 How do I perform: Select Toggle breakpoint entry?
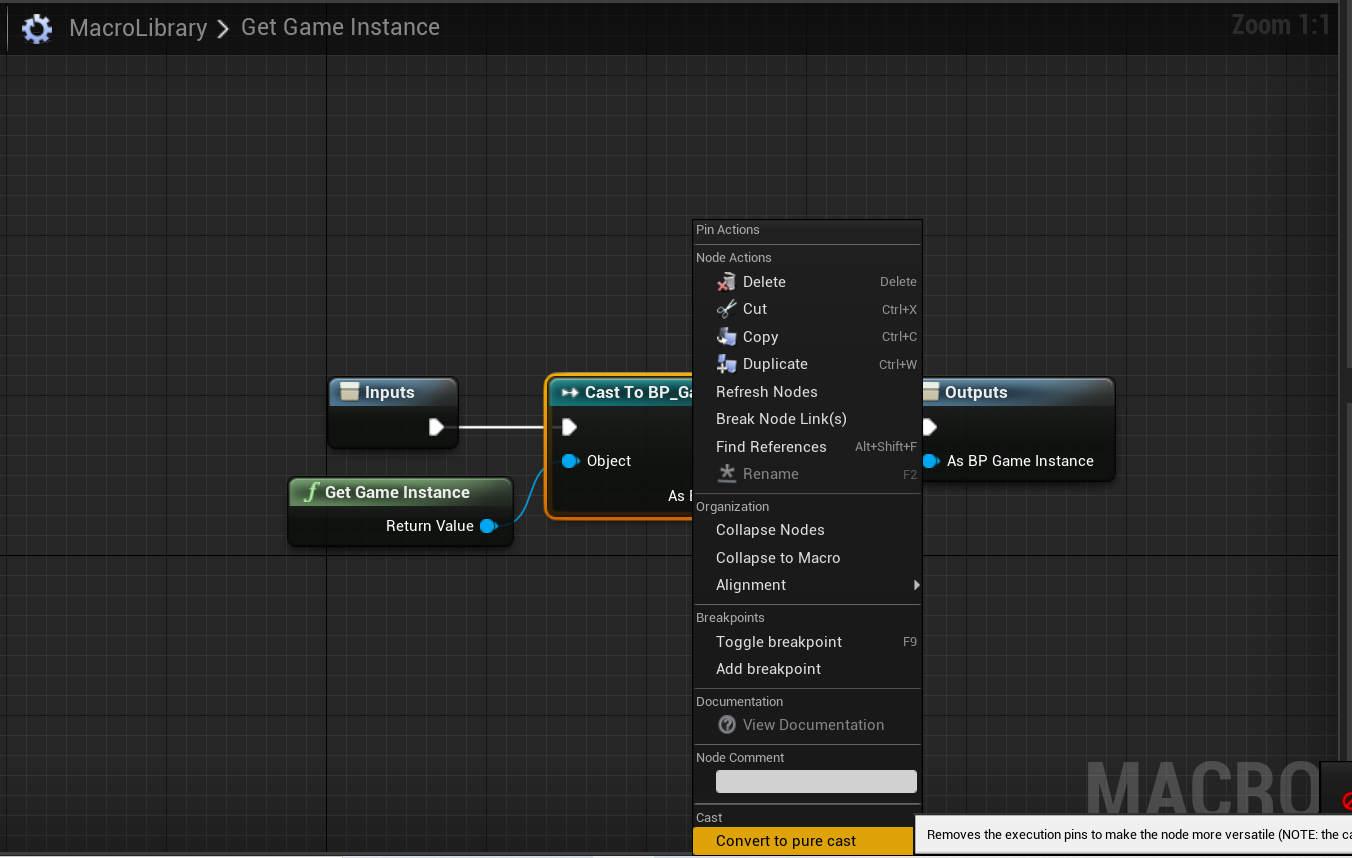807,642
